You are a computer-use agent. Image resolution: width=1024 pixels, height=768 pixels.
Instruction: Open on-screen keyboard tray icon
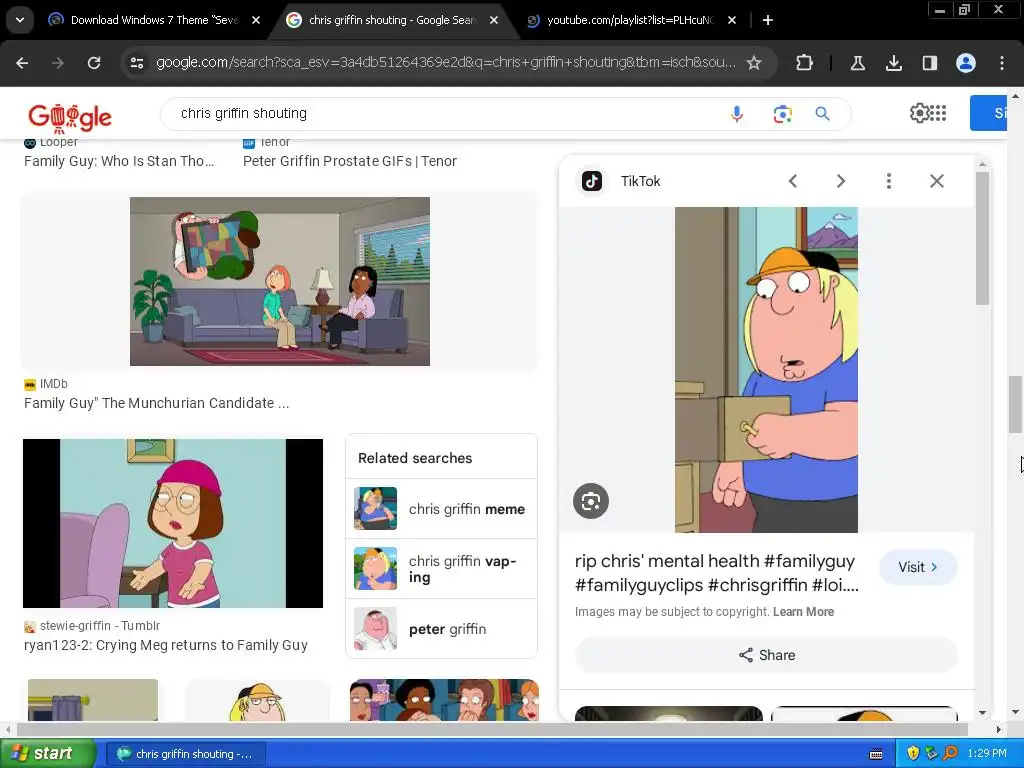tap(876, 754)
